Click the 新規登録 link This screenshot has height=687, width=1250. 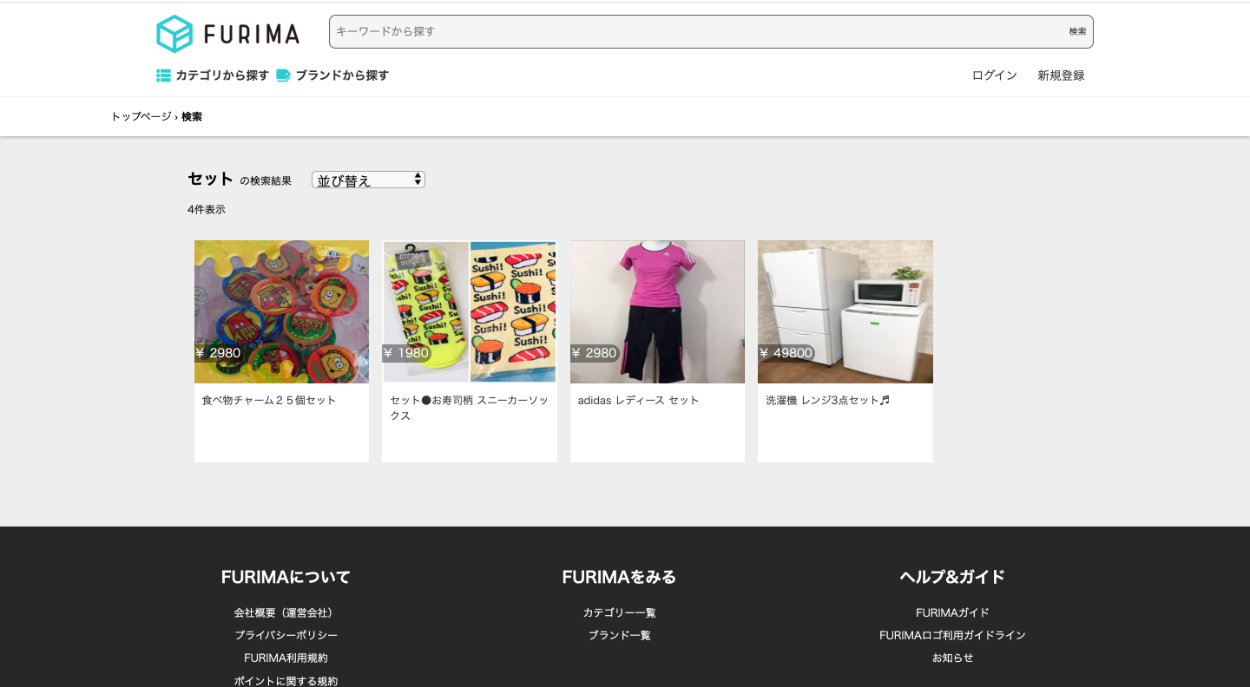click(x=1060, y=75)
